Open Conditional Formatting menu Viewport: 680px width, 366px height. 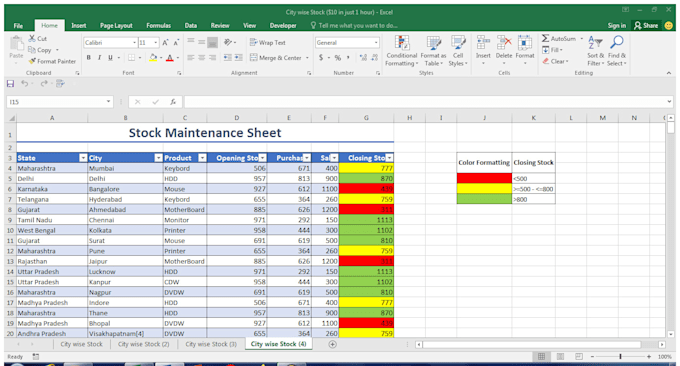[402, 51]
